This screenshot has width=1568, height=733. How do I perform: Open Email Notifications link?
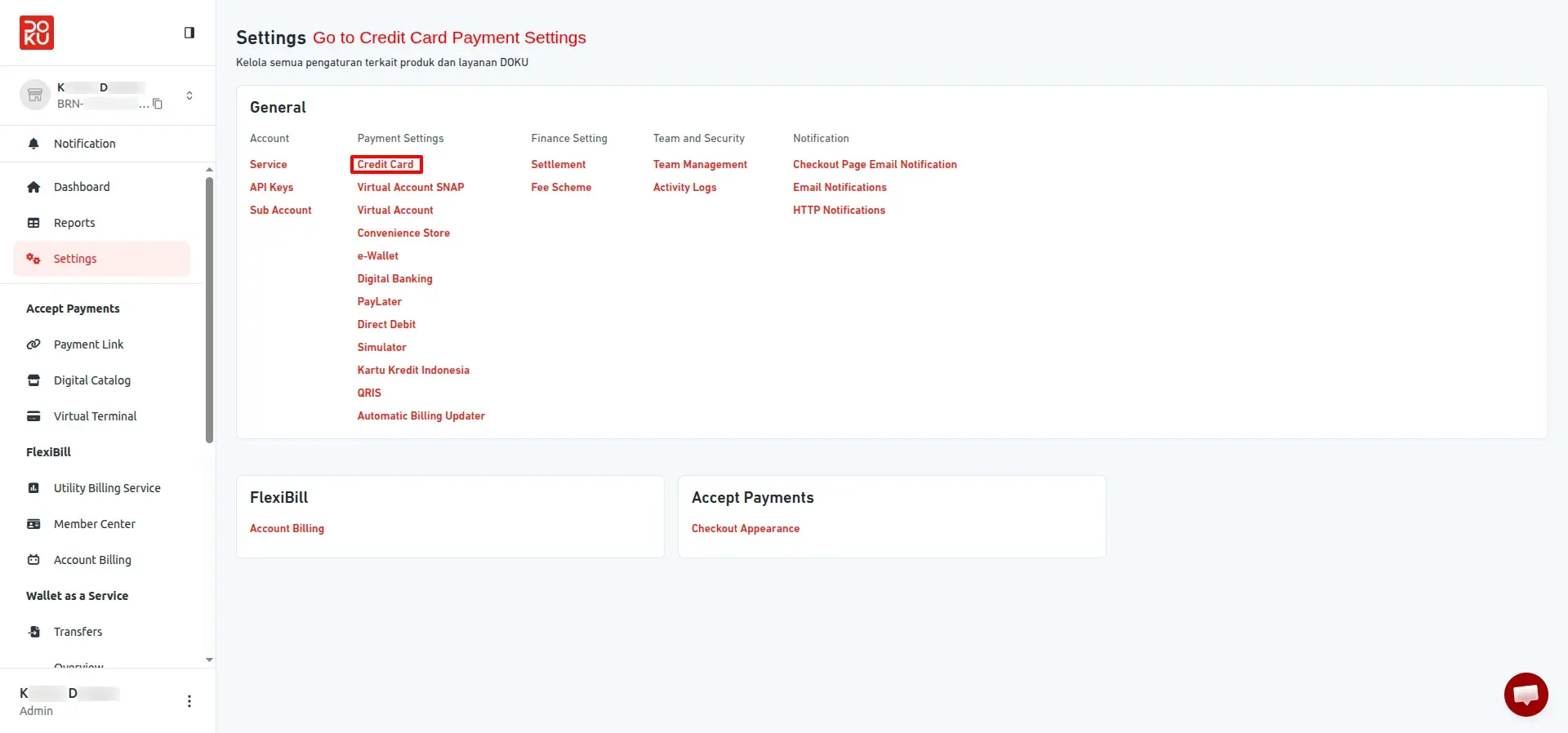point(840,187)
